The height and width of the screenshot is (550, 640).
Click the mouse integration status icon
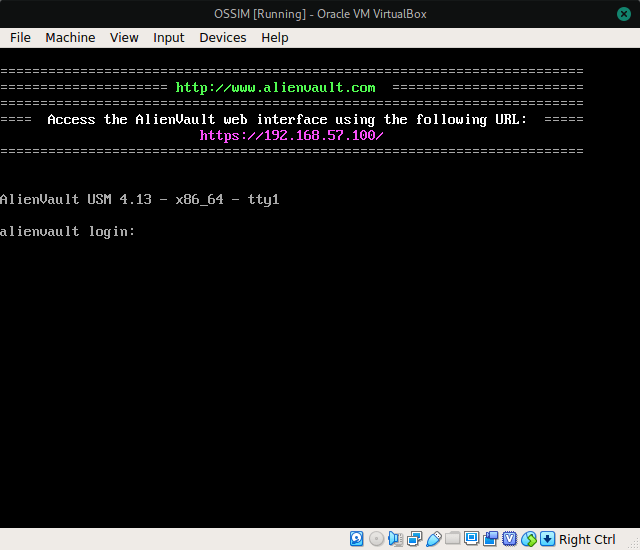point(529,539)
